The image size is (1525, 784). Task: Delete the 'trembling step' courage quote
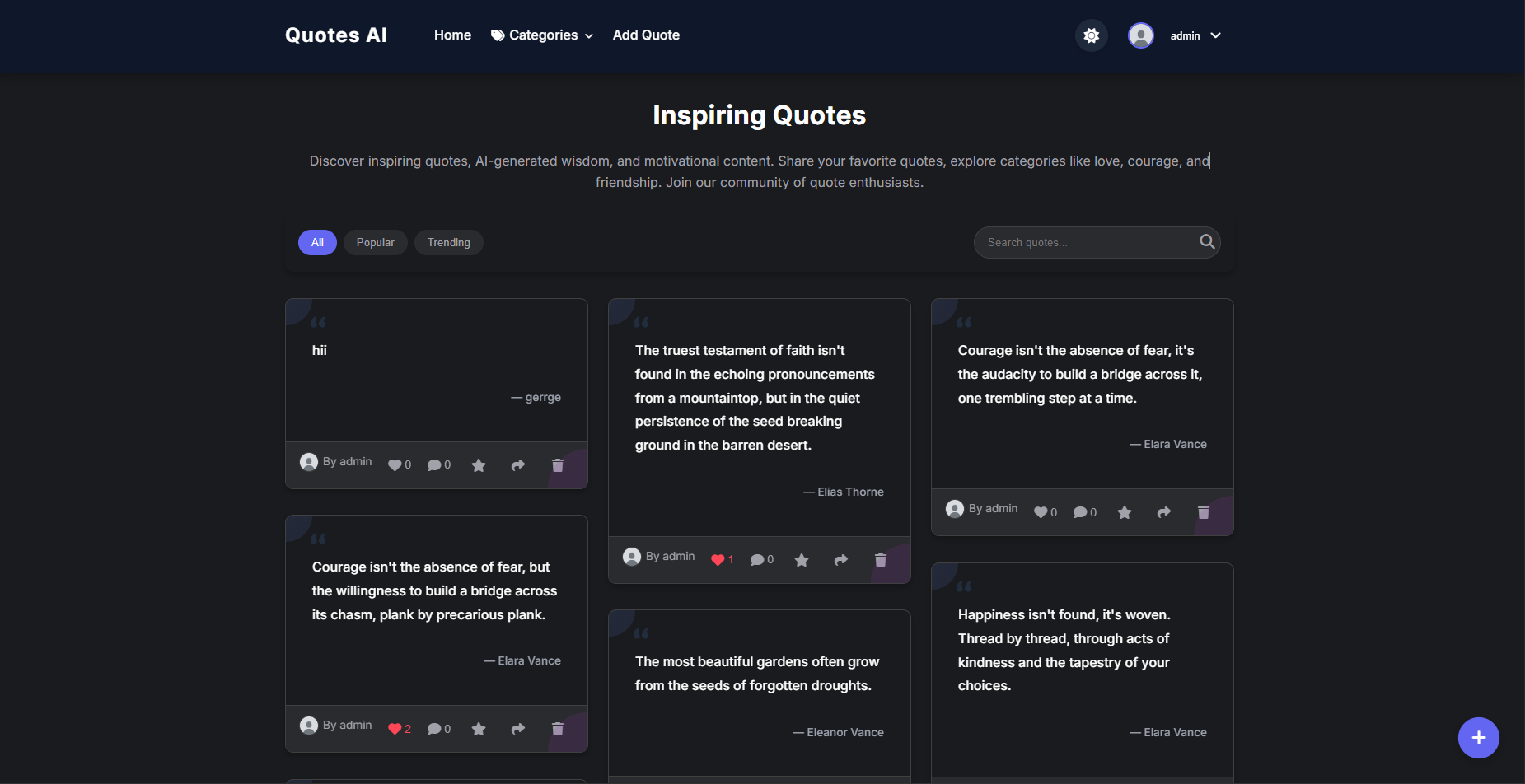click(1204, 512)
